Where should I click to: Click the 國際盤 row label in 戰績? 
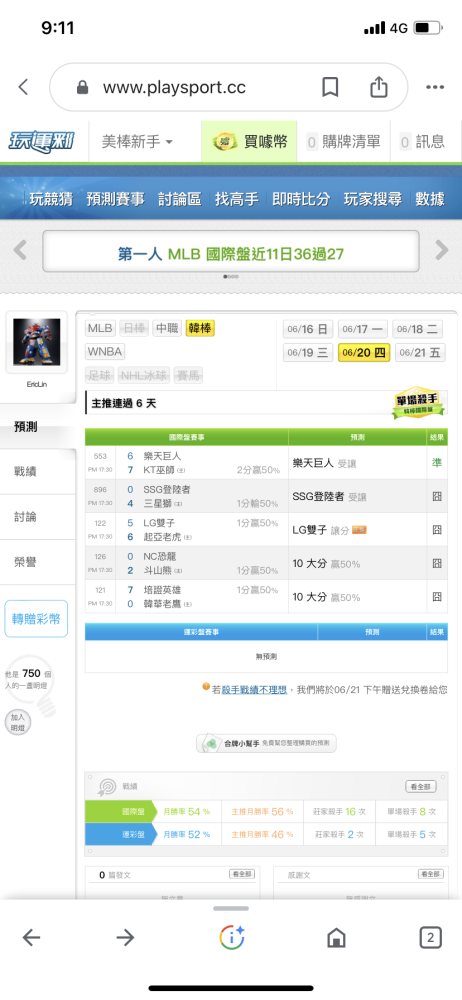coord(119,812)
